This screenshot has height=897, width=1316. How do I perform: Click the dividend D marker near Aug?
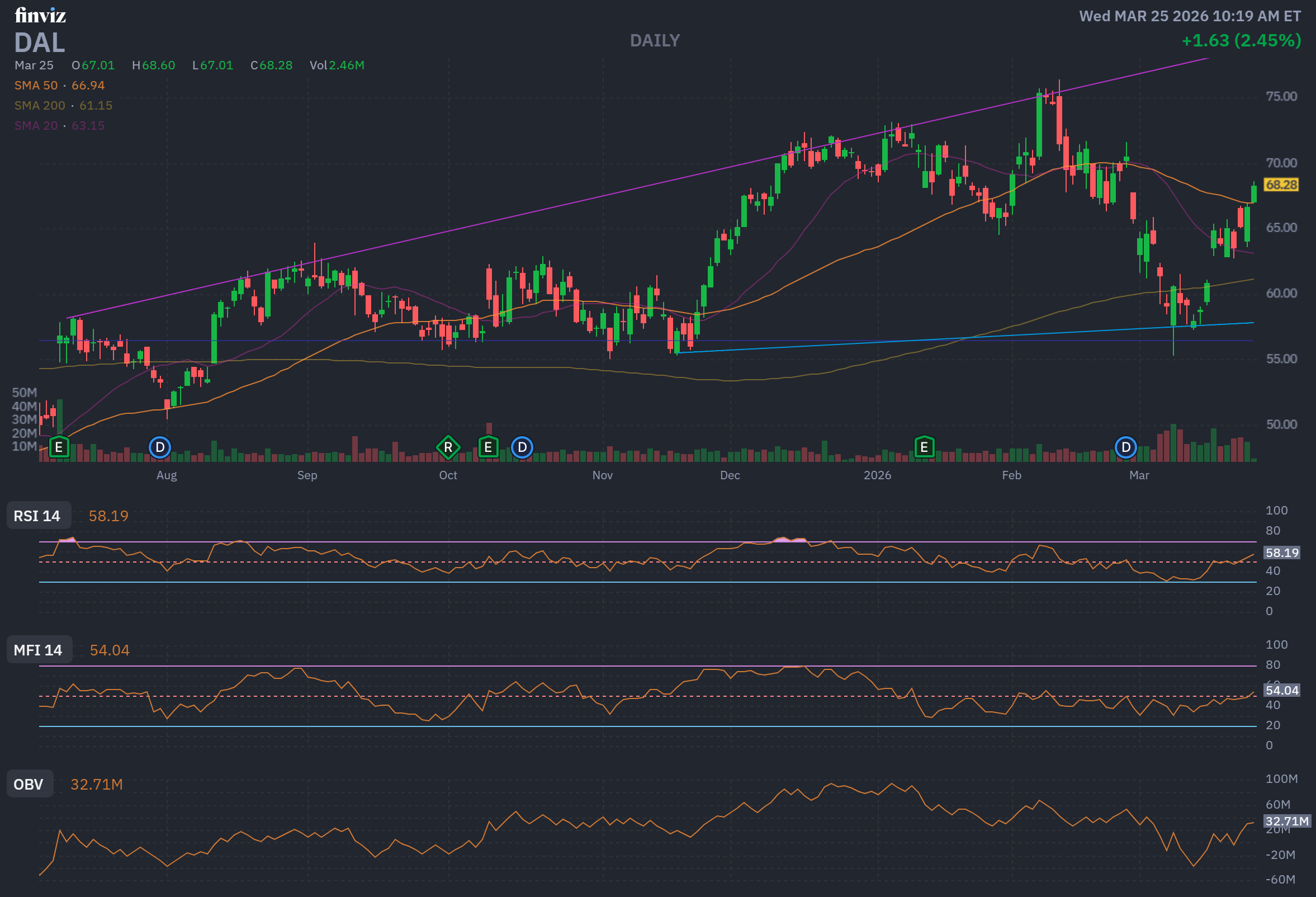pyautogui.click(x=160, y=447)
